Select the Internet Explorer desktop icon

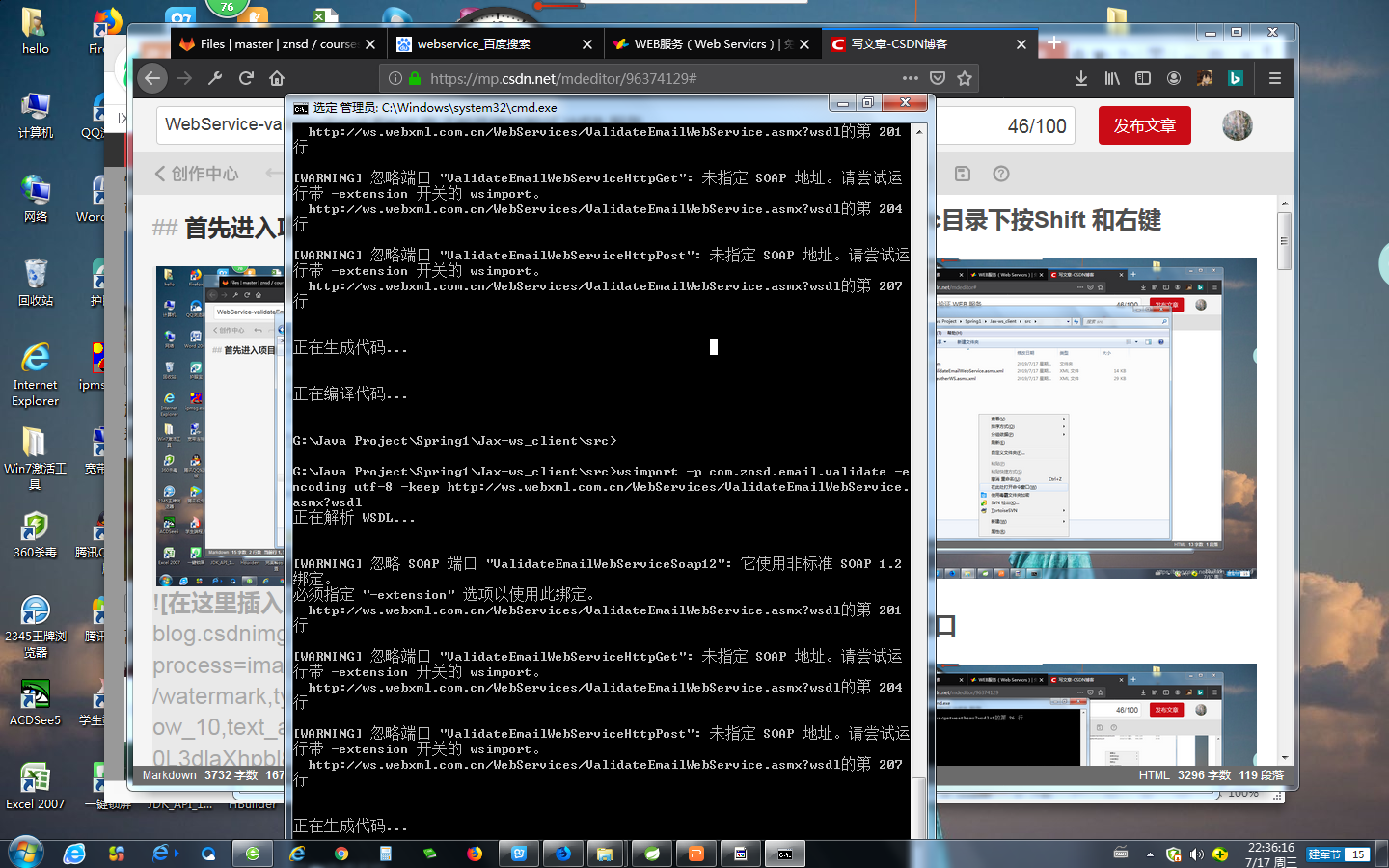point(35,375)
